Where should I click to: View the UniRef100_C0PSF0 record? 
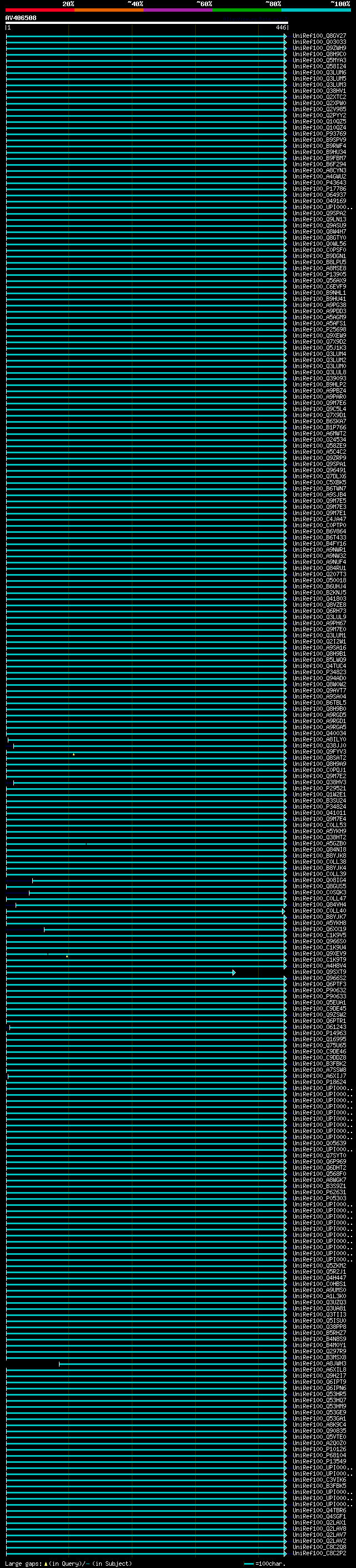[x=319, y=250]
